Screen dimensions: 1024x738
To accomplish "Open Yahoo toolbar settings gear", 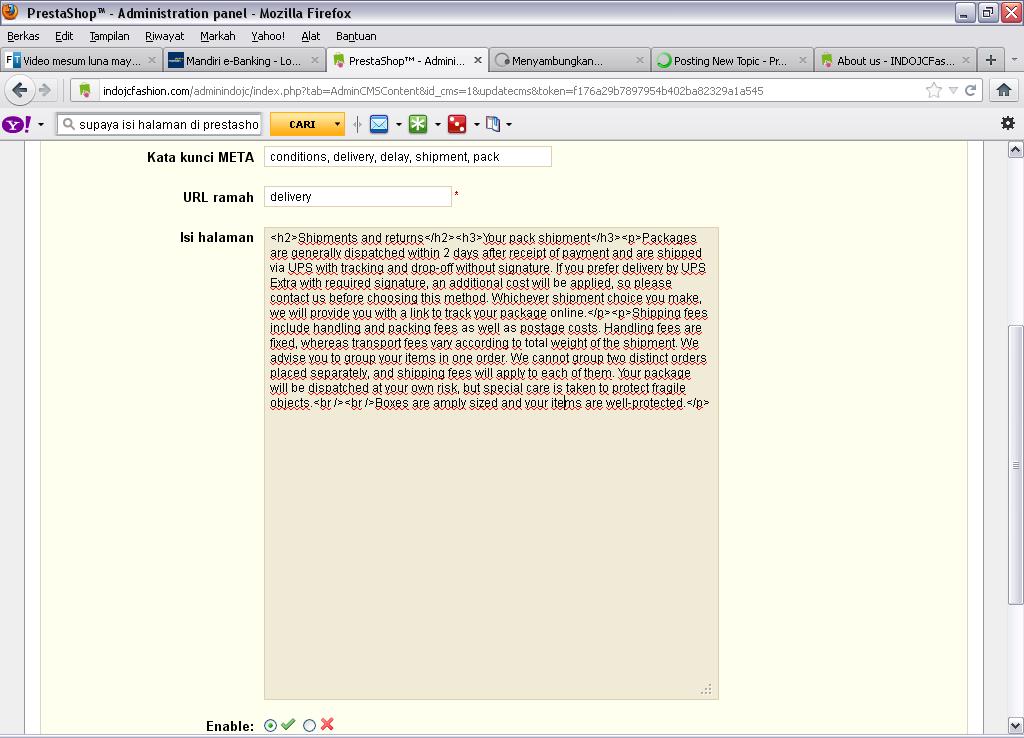I will tap(1008, 123).
